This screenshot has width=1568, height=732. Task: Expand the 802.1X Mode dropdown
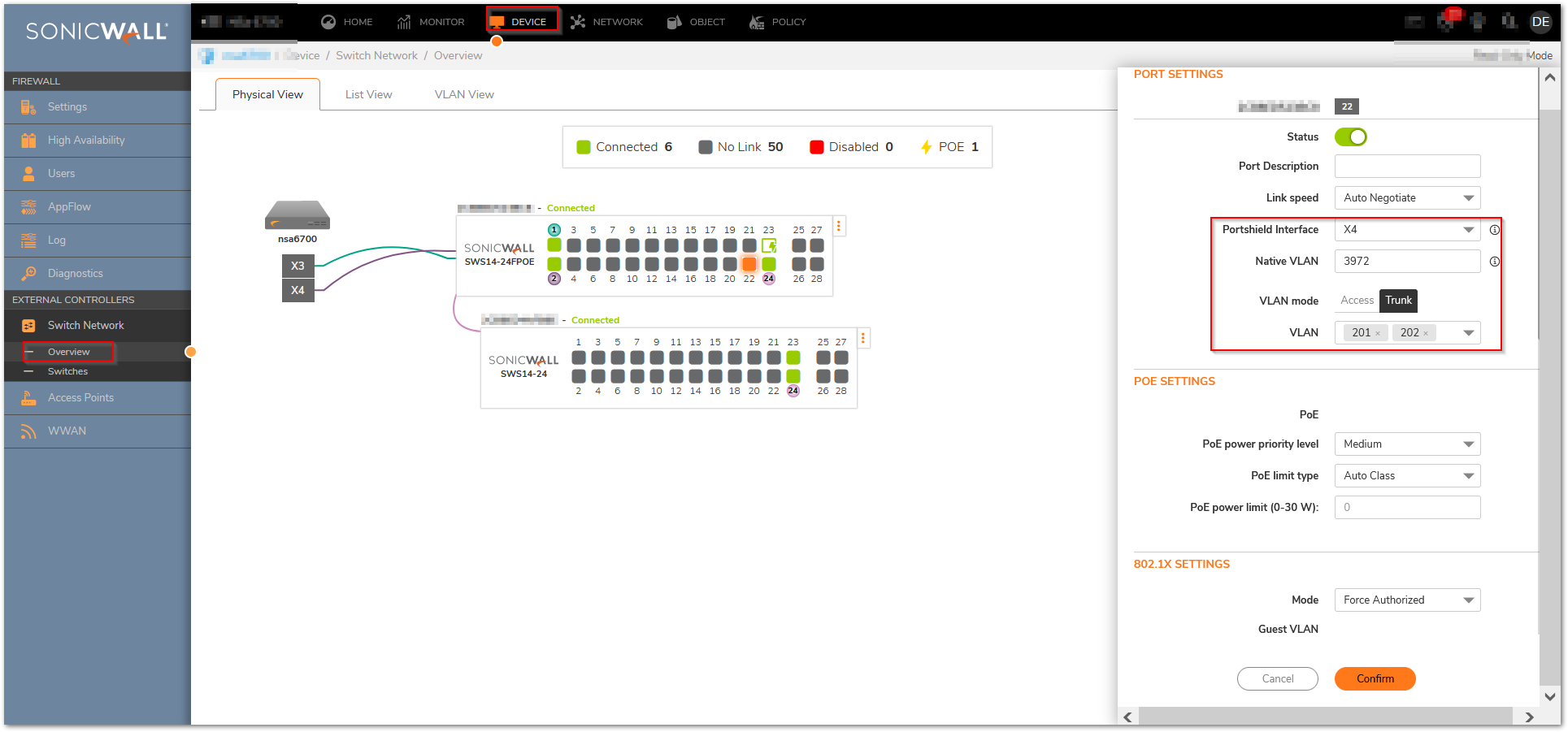[1407, 600]
